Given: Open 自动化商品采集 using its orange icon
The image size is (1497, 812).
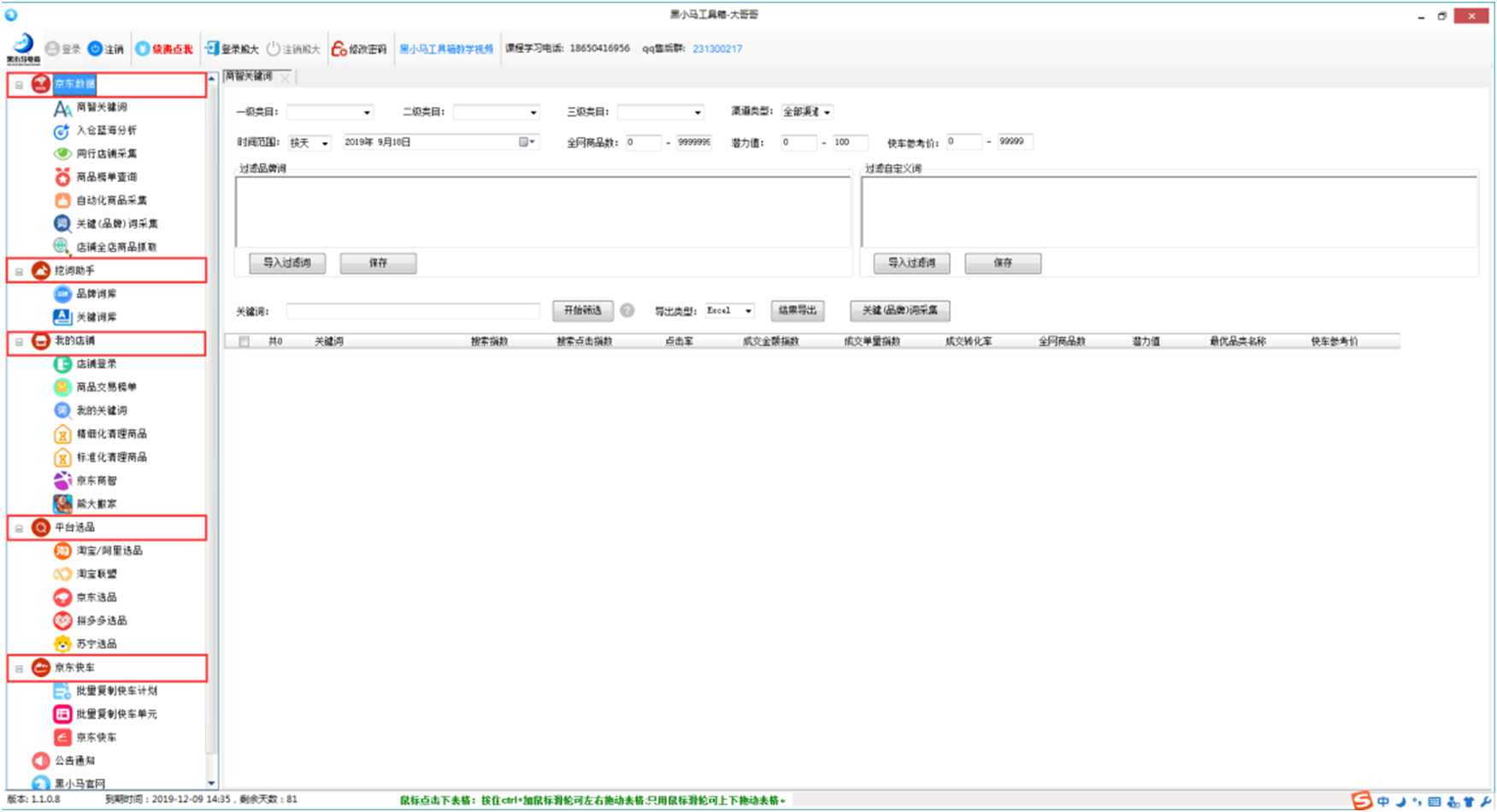Looking at the screenshot, I should click(62, 201).
